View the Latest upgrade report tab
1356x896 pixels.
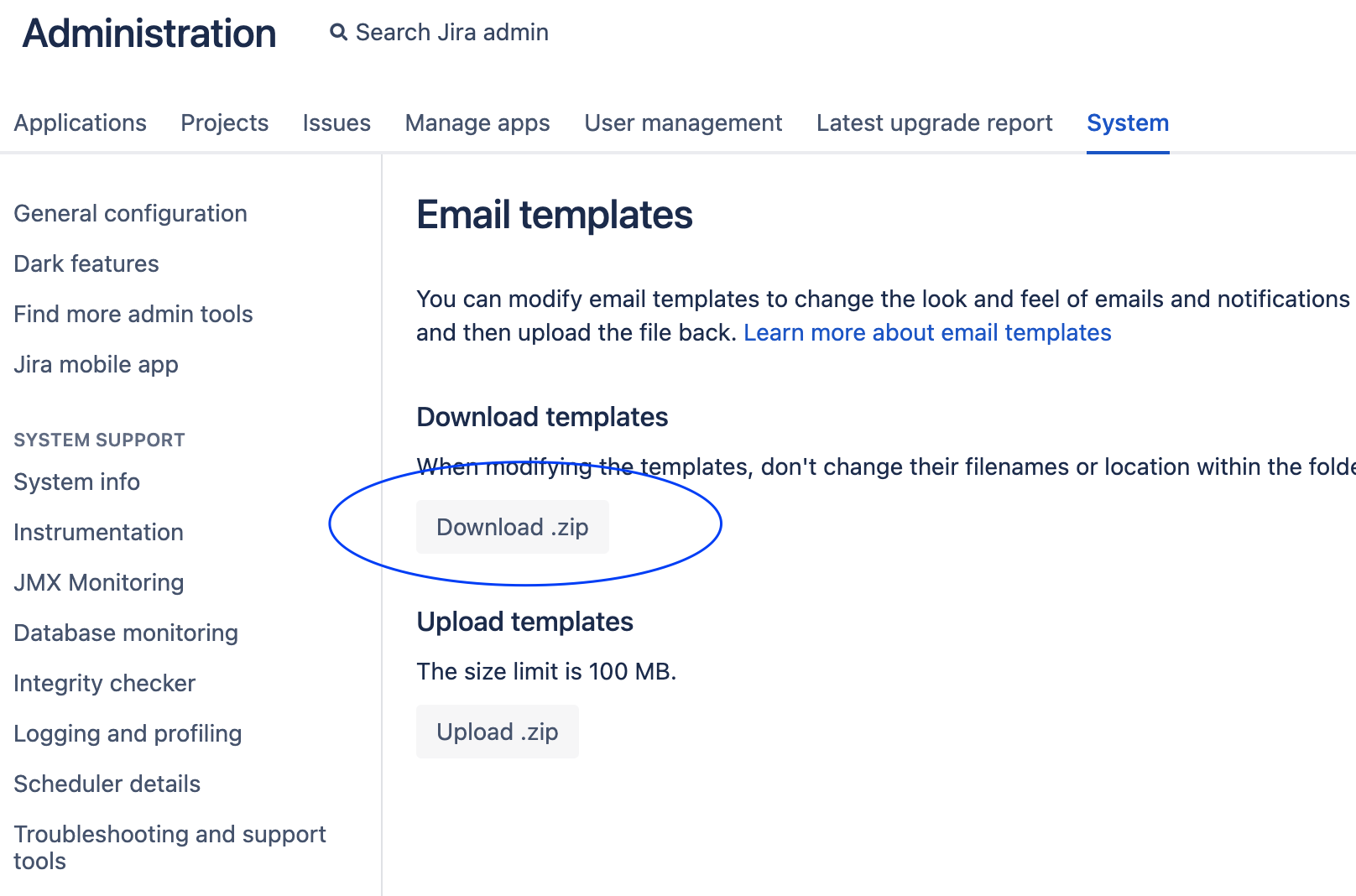(x=934, y=122)
